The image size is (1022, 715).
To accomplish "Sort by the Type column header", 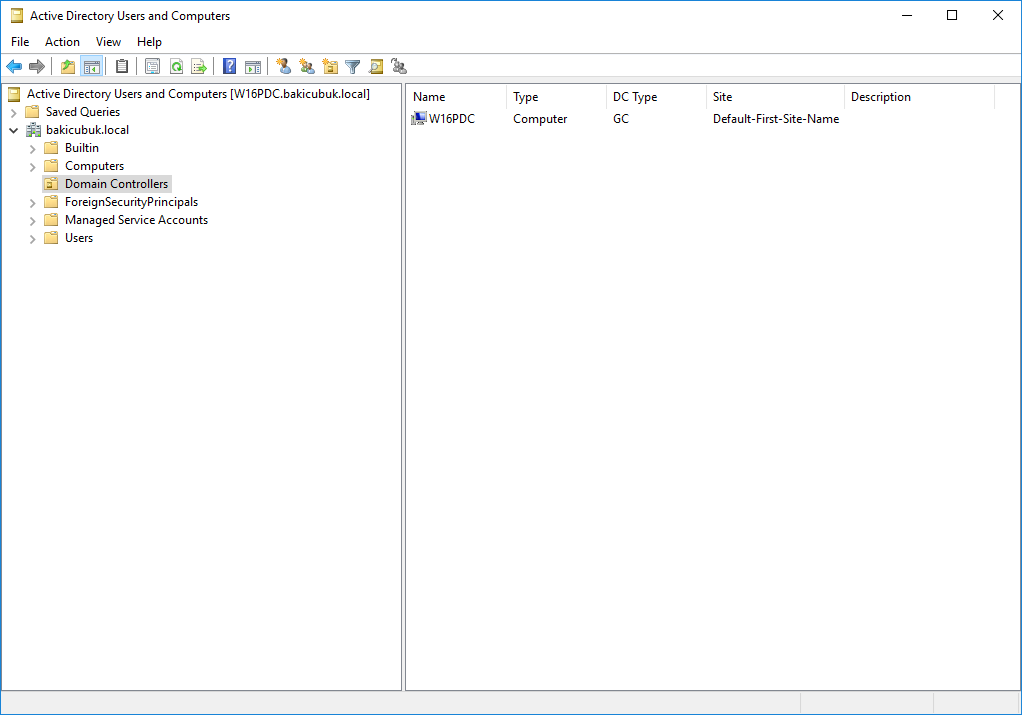I will (557, 96).
